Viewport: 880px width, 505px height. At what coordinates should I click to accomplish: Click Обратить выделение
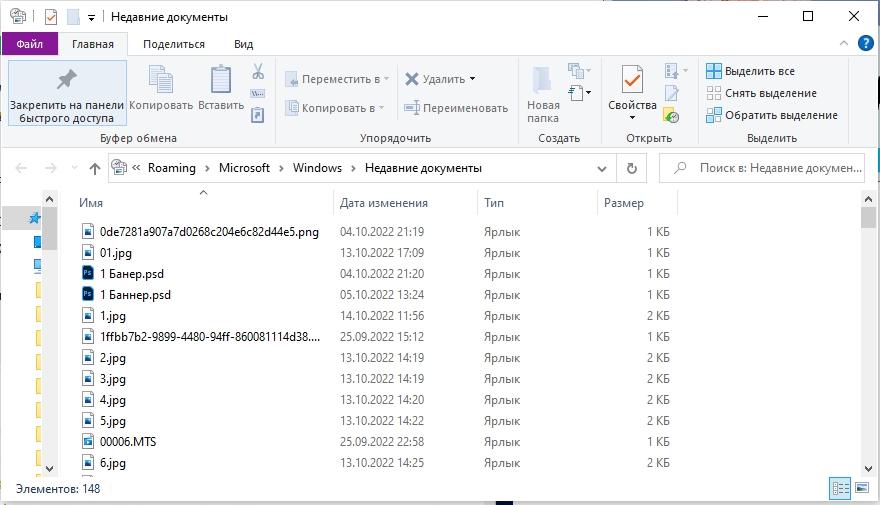pyautogui.click(x=772, y=115)
